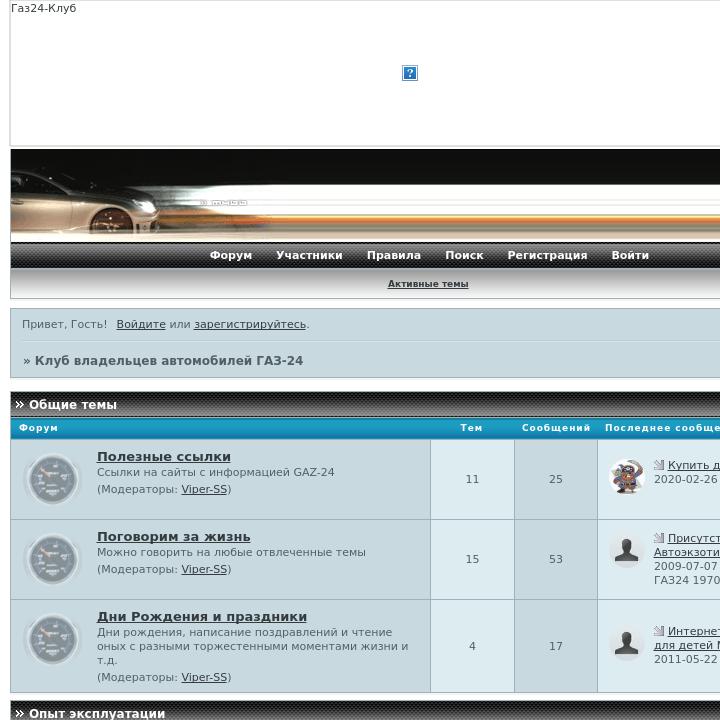Click the Газ24-Клуб text at the top
Image resolution: width=720 pixels, height=720 pixels.
tap(44, 8)
